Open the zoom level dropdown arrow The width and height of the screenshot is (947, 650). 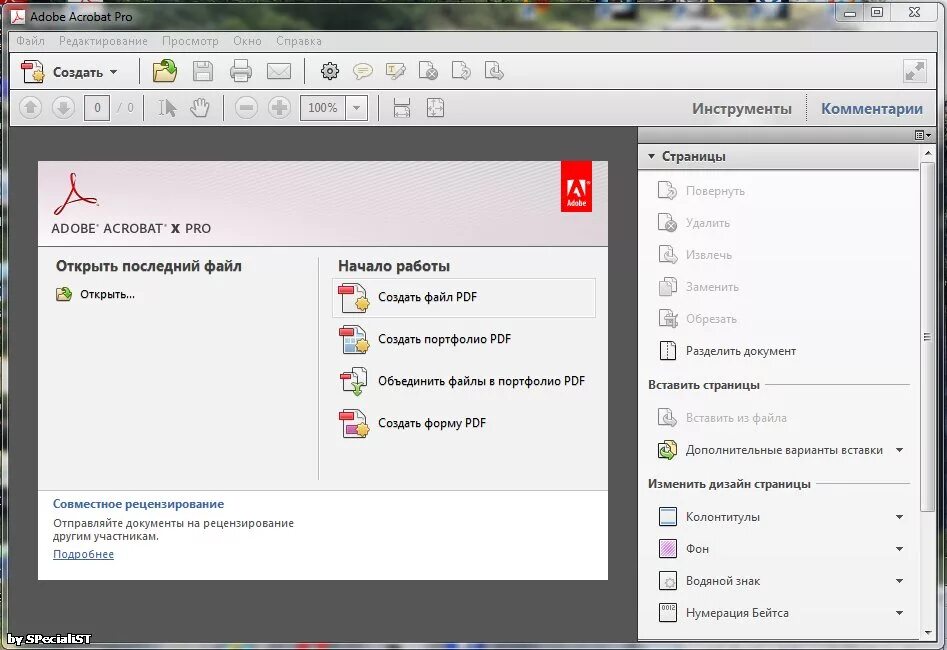(x=357, y=108)
